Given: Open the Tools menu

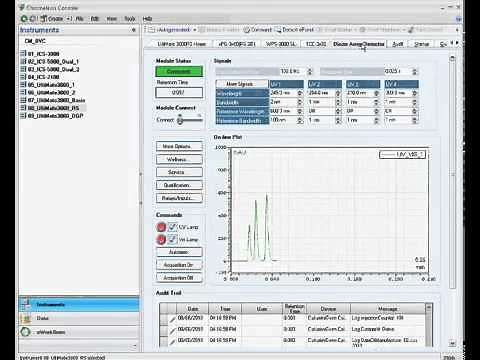Looking at the screenshot, I should pyautogui.click(x=130, y=19).
